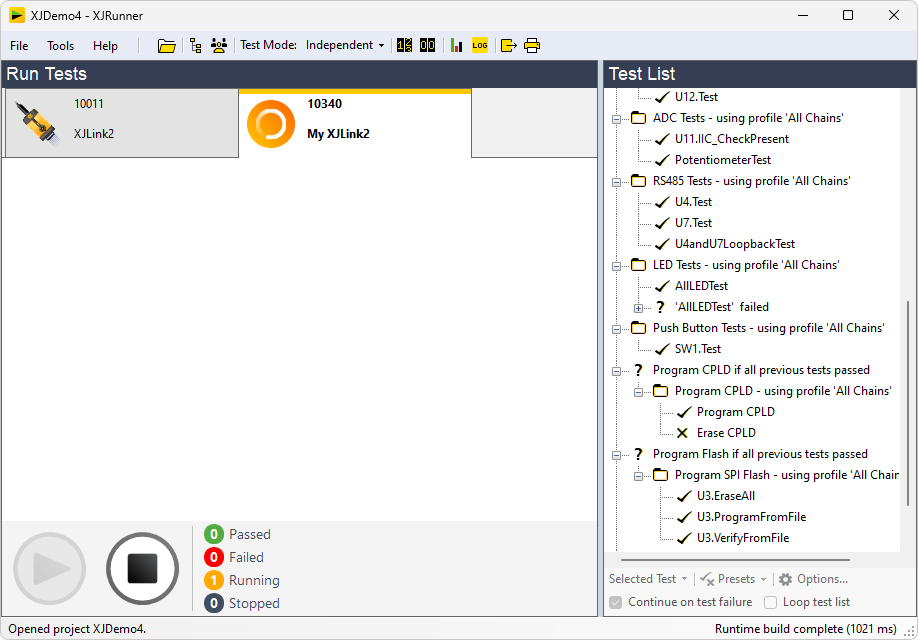
Task: Click the export arrow toolbar icon
Action: coord(509,45)
